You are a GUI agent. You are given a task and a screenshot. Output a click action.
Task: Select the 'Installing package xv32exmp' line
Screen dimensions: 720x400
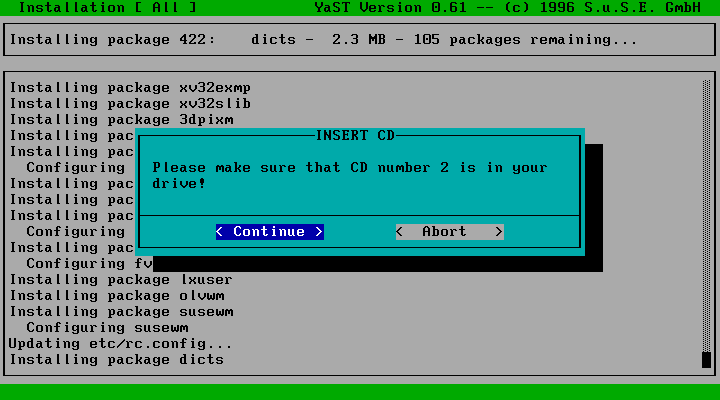130,88
